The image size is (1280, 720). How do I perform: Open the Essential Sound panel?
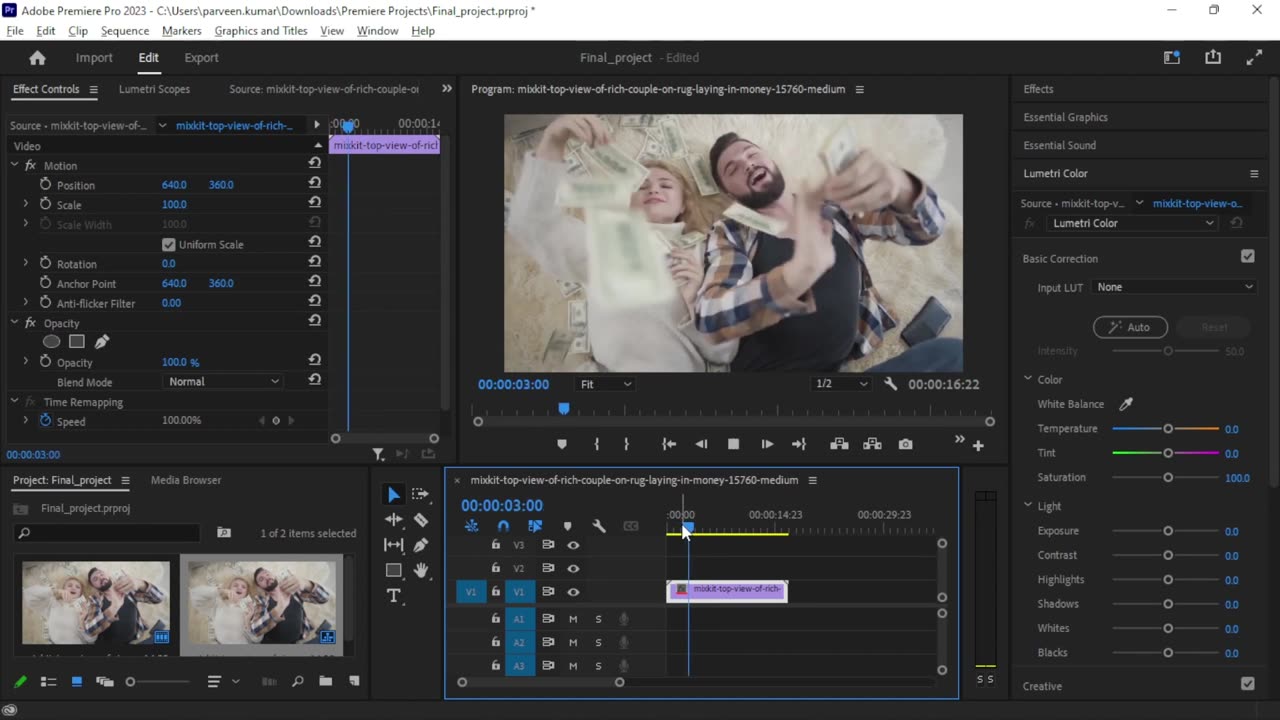[x=1059, y=145]
